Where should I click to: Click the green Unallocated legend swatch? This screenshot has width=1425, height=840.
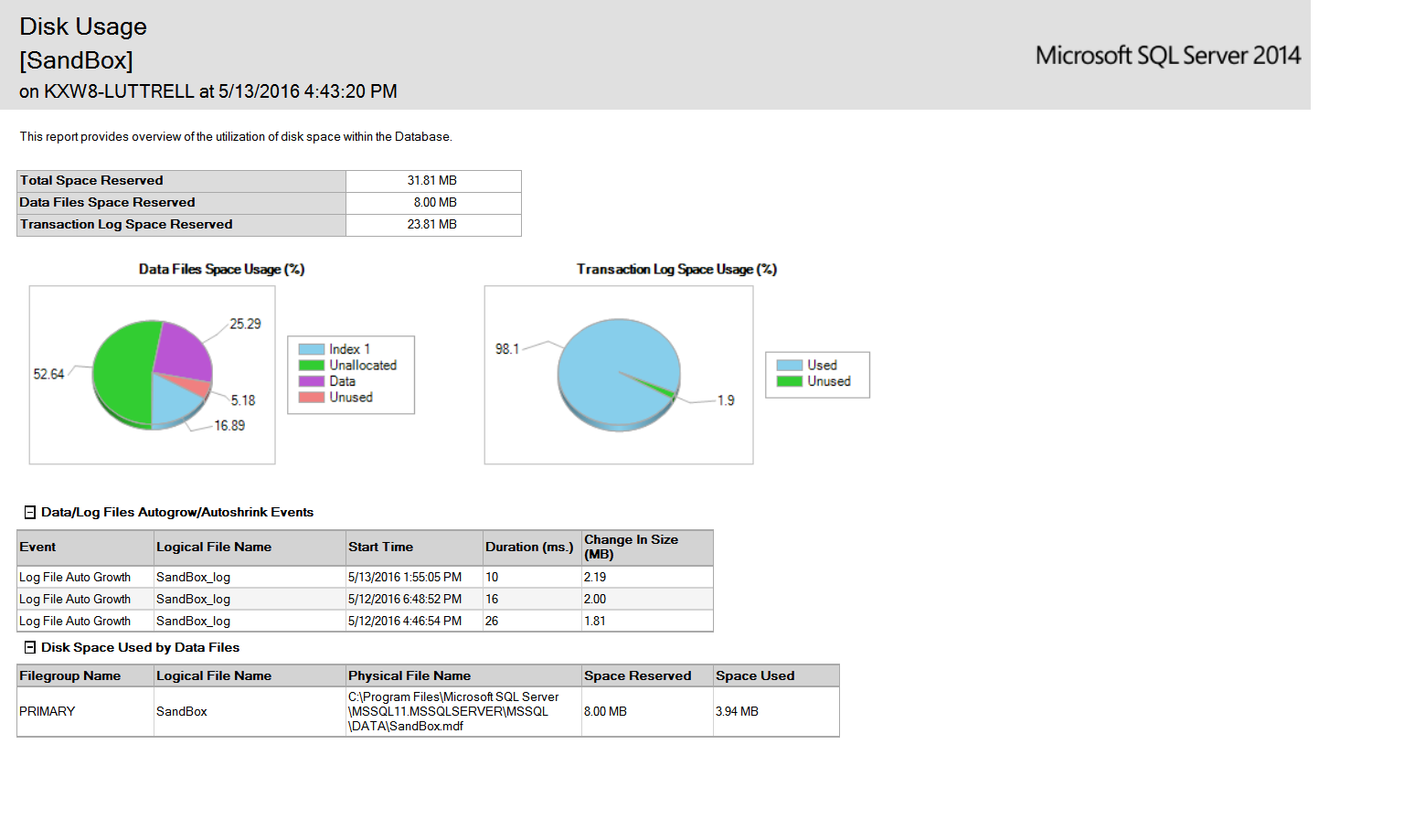pyautogui.click(x=311, y=366)
